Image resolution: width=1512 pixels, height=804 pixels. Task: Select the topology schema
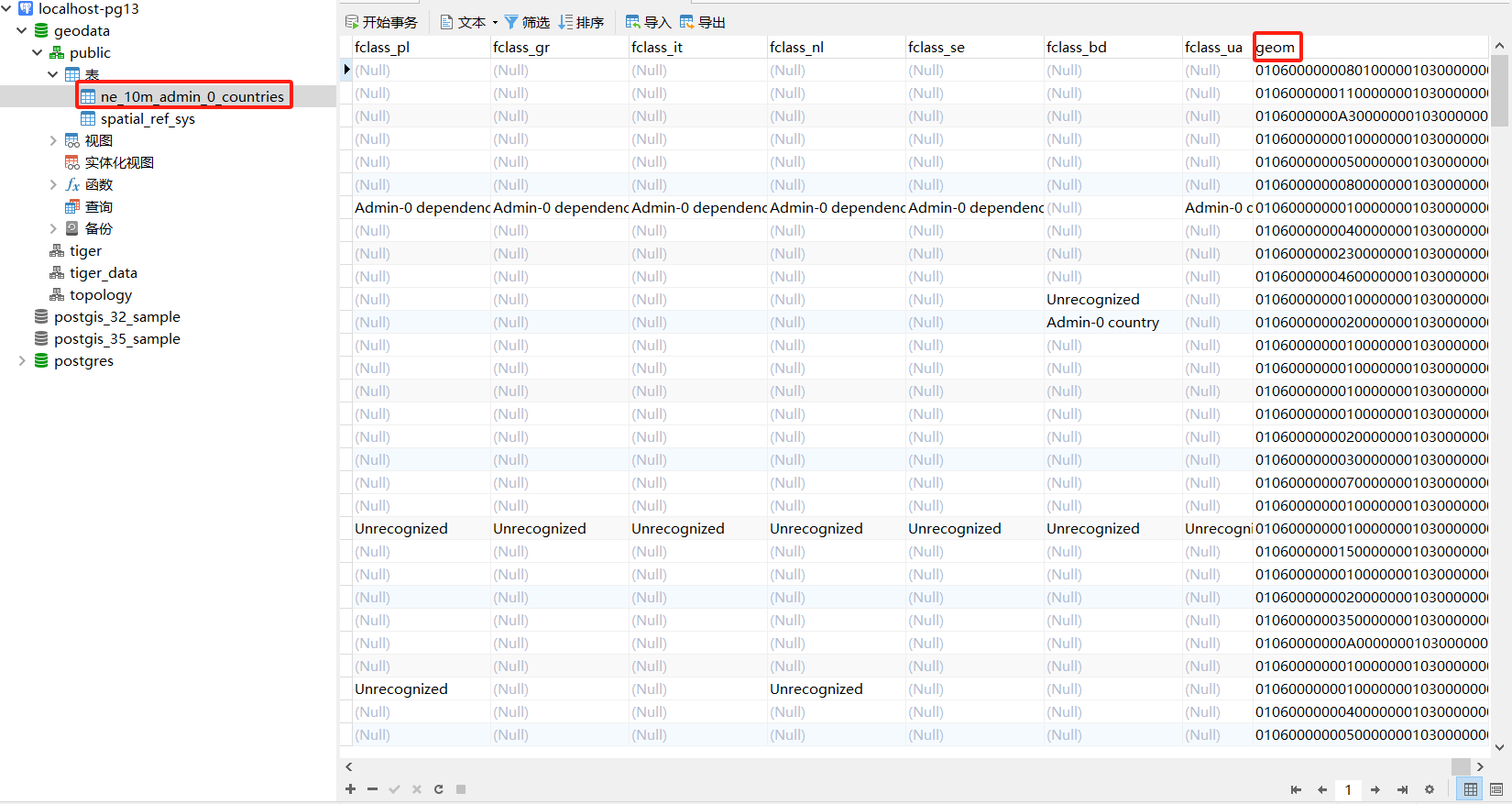(x=101, y=294)
